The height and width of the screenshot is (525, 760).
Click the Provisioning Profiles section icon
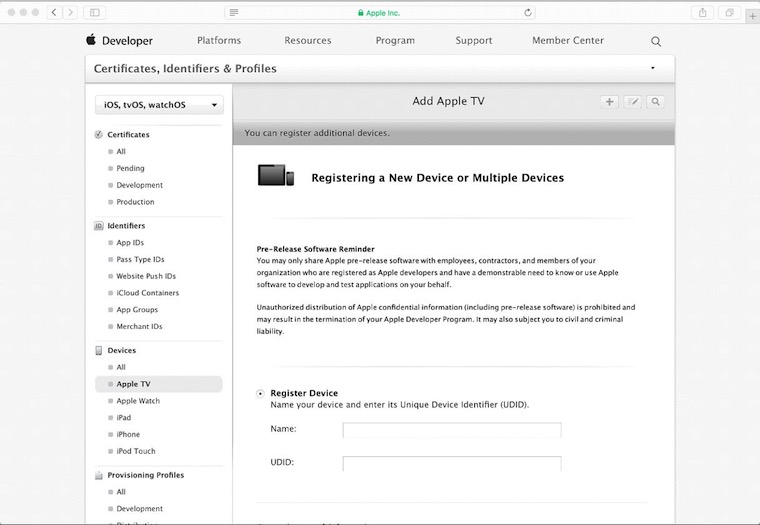coord(98,475)
